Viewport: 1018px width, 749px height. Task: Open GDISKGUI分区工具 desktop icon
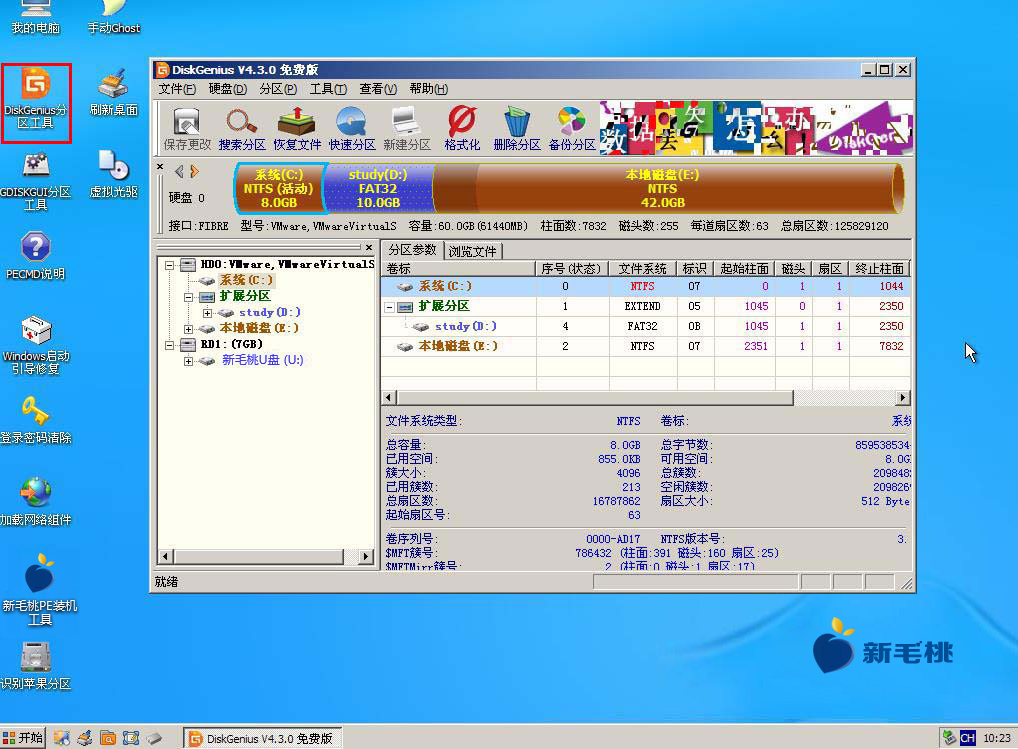(36, 181)
